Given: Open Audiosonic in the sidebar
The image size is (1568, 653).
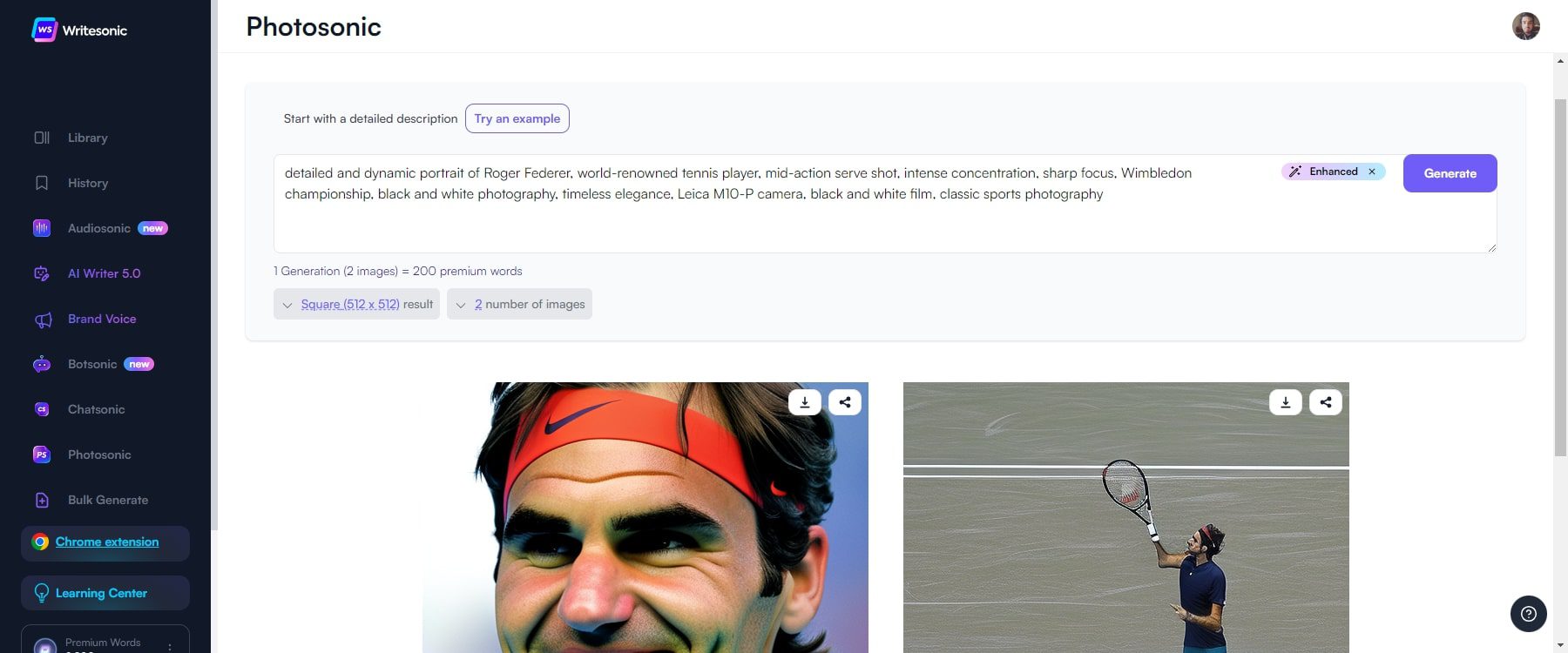Looking at the screenshot, I should (x=99, y=228).
